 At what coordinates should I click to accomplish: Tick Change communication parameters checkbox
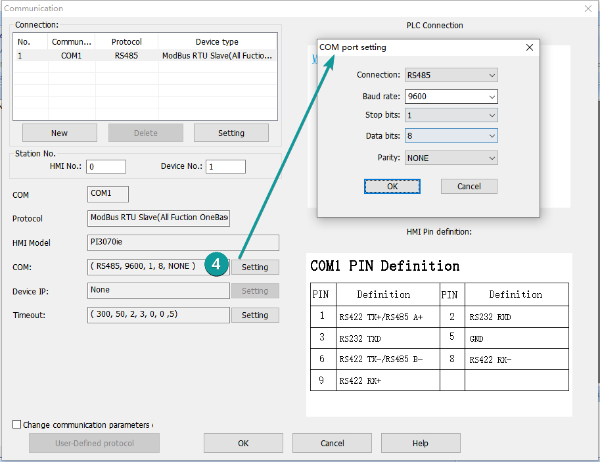point(16,424)
